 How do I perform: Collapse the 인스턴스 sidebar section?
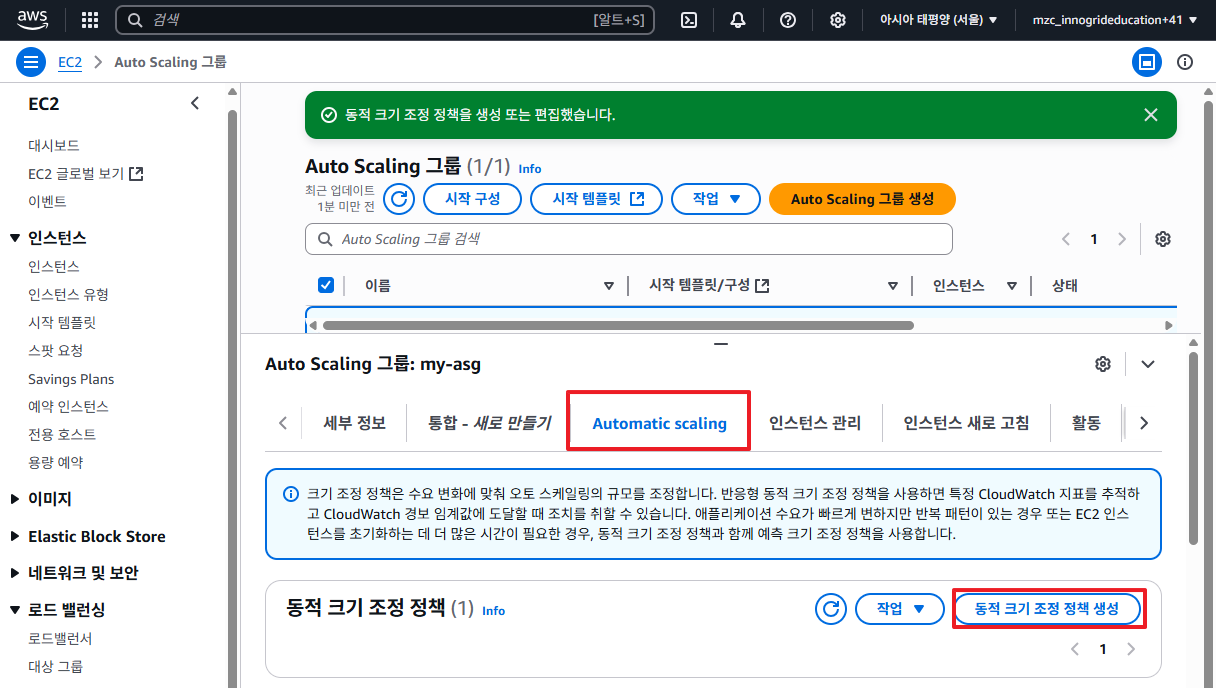coord(15,238)
